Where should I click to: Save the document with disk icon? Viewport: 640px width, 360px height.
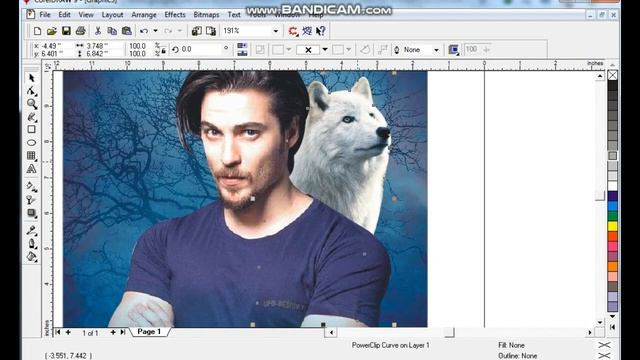(66, 31)
